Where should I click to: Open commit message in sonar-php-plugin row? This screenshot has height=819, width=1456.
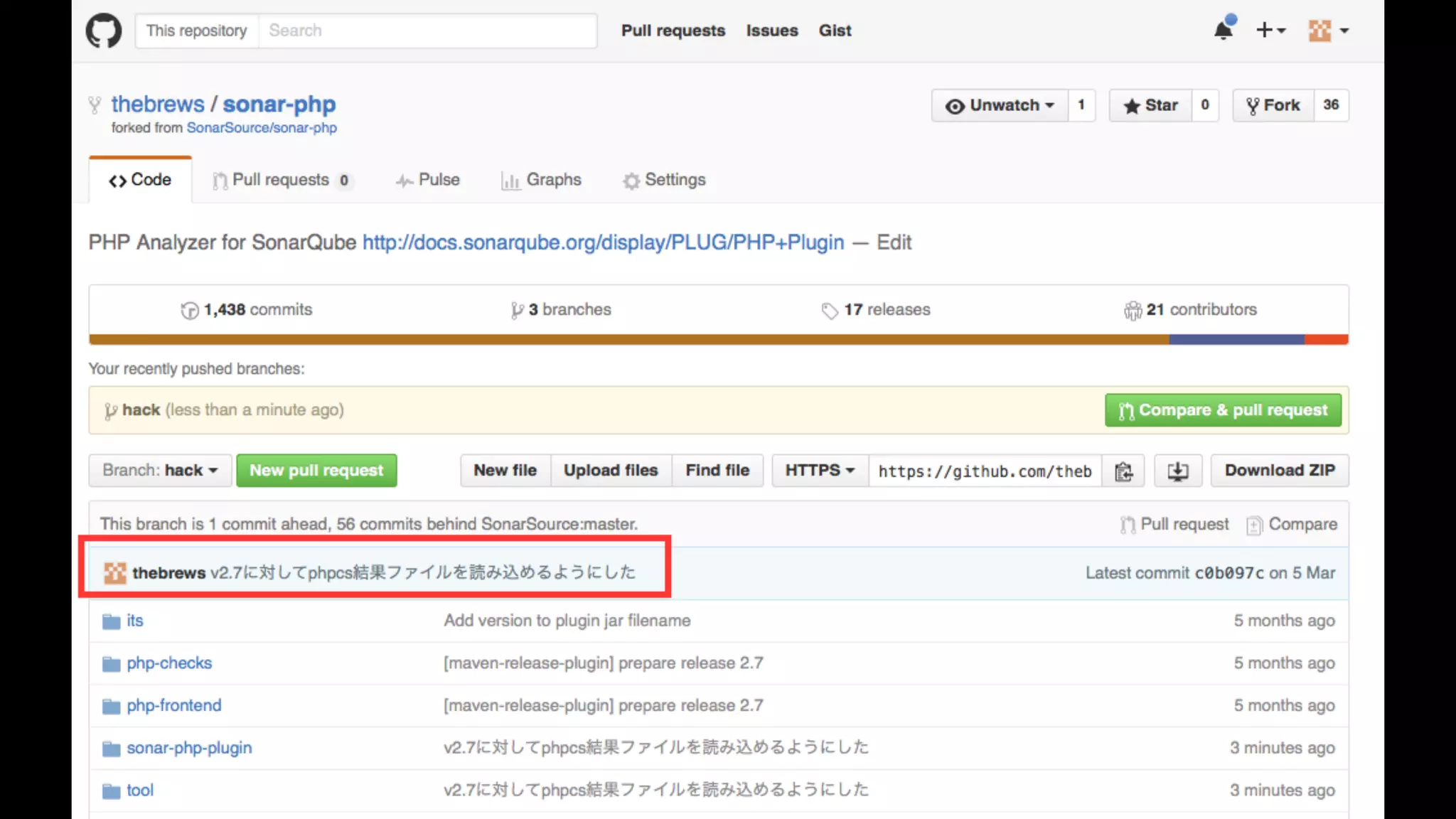click(x=656, y=748)
